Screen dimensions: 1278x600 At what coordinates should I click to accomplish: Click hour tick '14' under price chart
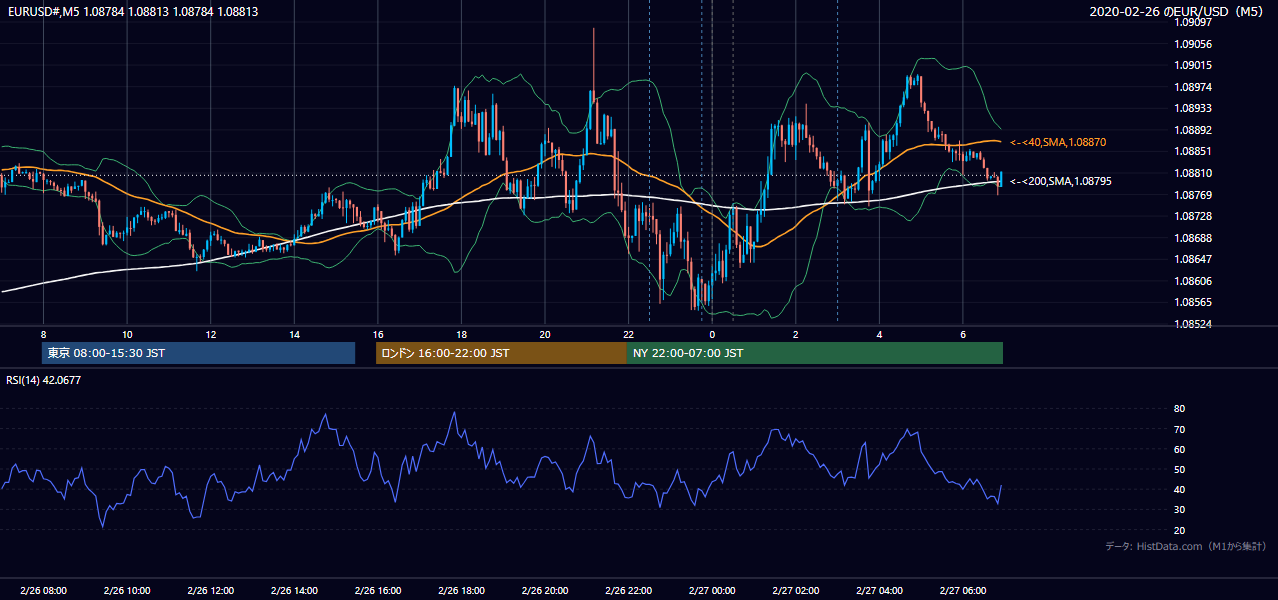coord(294,334)
